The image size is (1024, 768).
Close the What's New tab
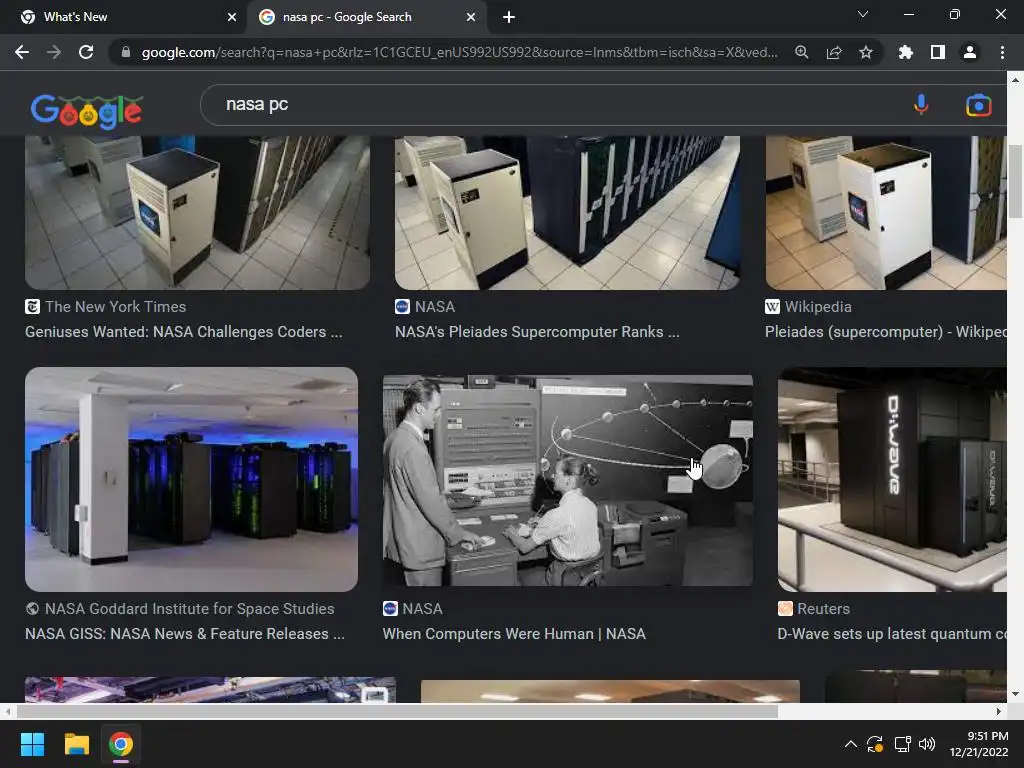(232, 17)
